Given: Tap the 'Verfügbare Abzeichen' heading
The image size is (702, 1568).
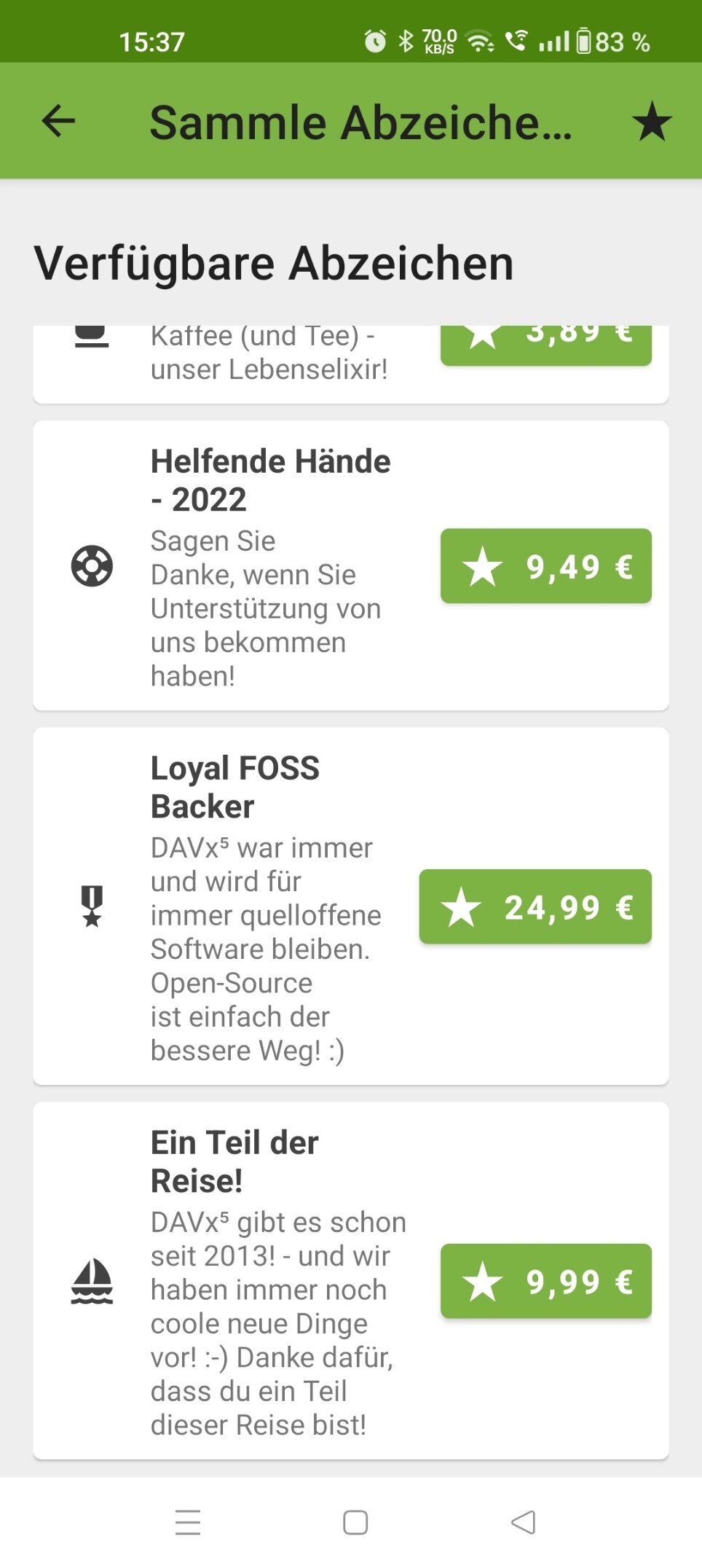Looking at the screenshot, I should click(274, 263).
